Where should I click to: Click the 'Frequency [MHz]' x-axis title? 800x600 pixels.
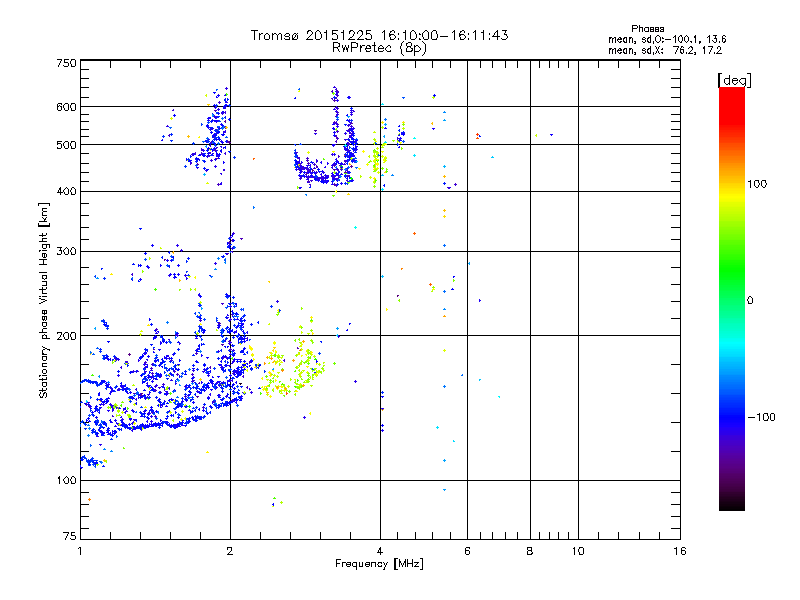pos(379,564)
